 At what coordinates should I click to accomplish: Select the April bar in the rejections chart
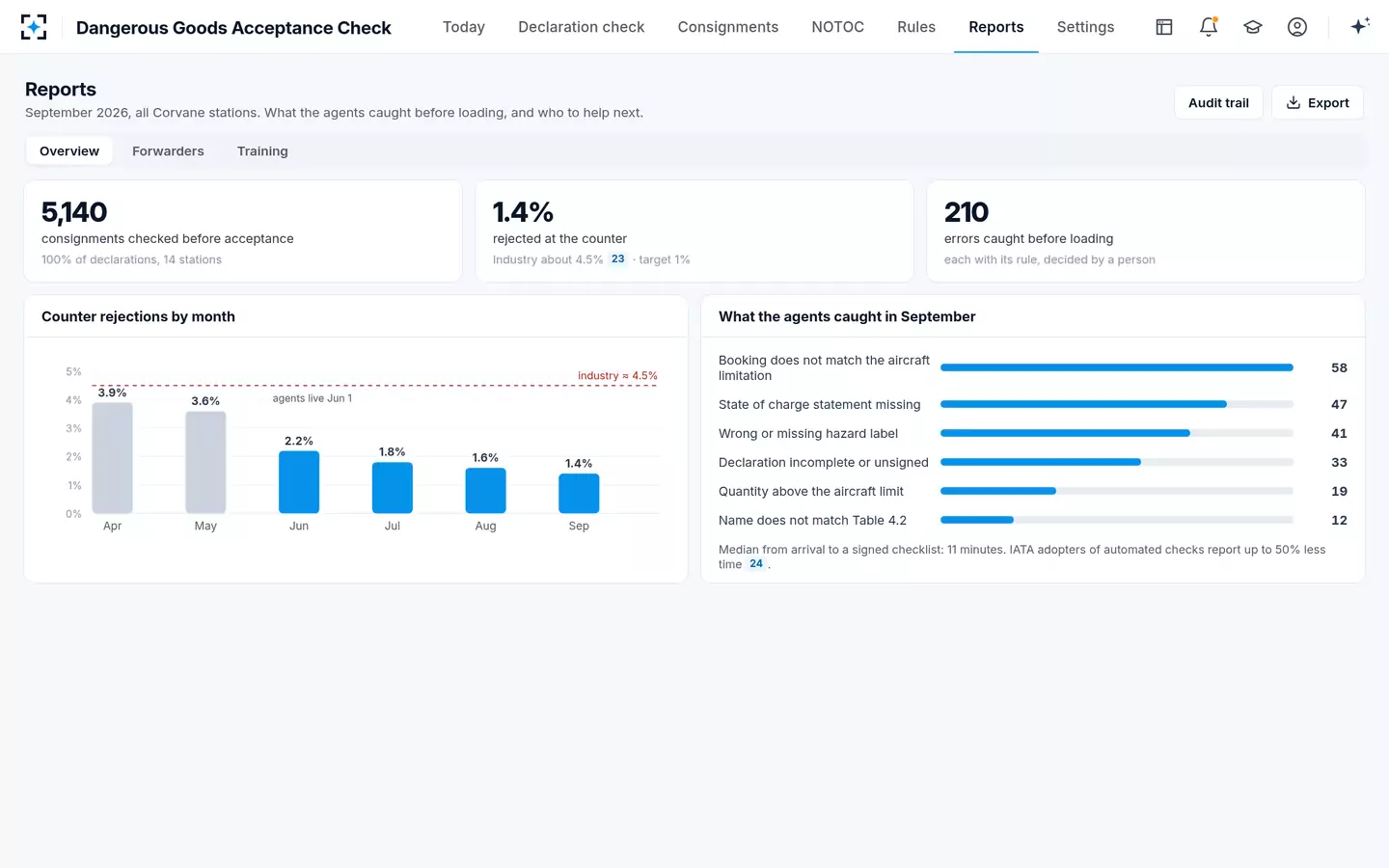pos(113,458)
